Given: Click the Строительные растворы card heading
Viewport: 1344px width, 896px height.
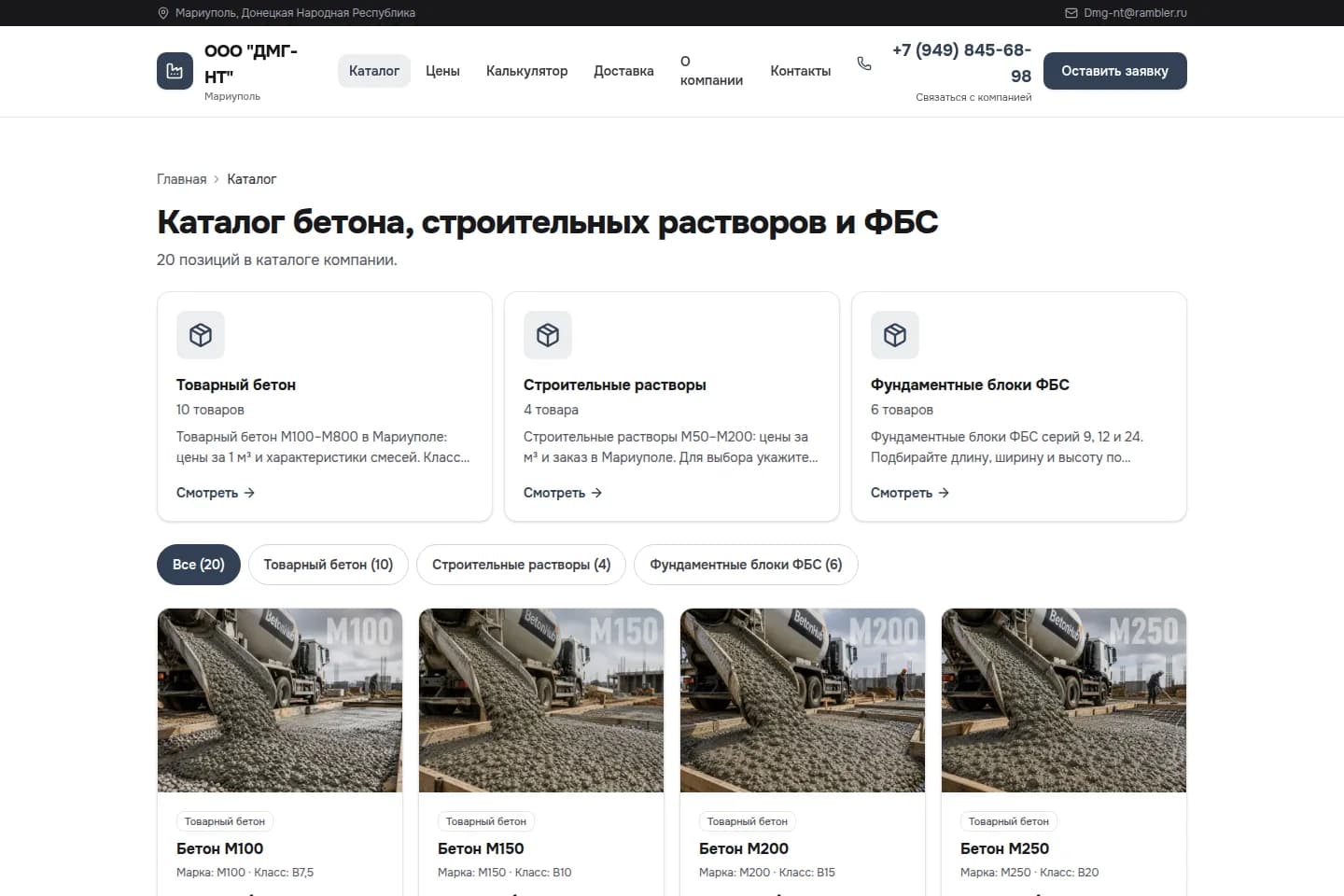Looking at the screenshot, I should 615,385.
